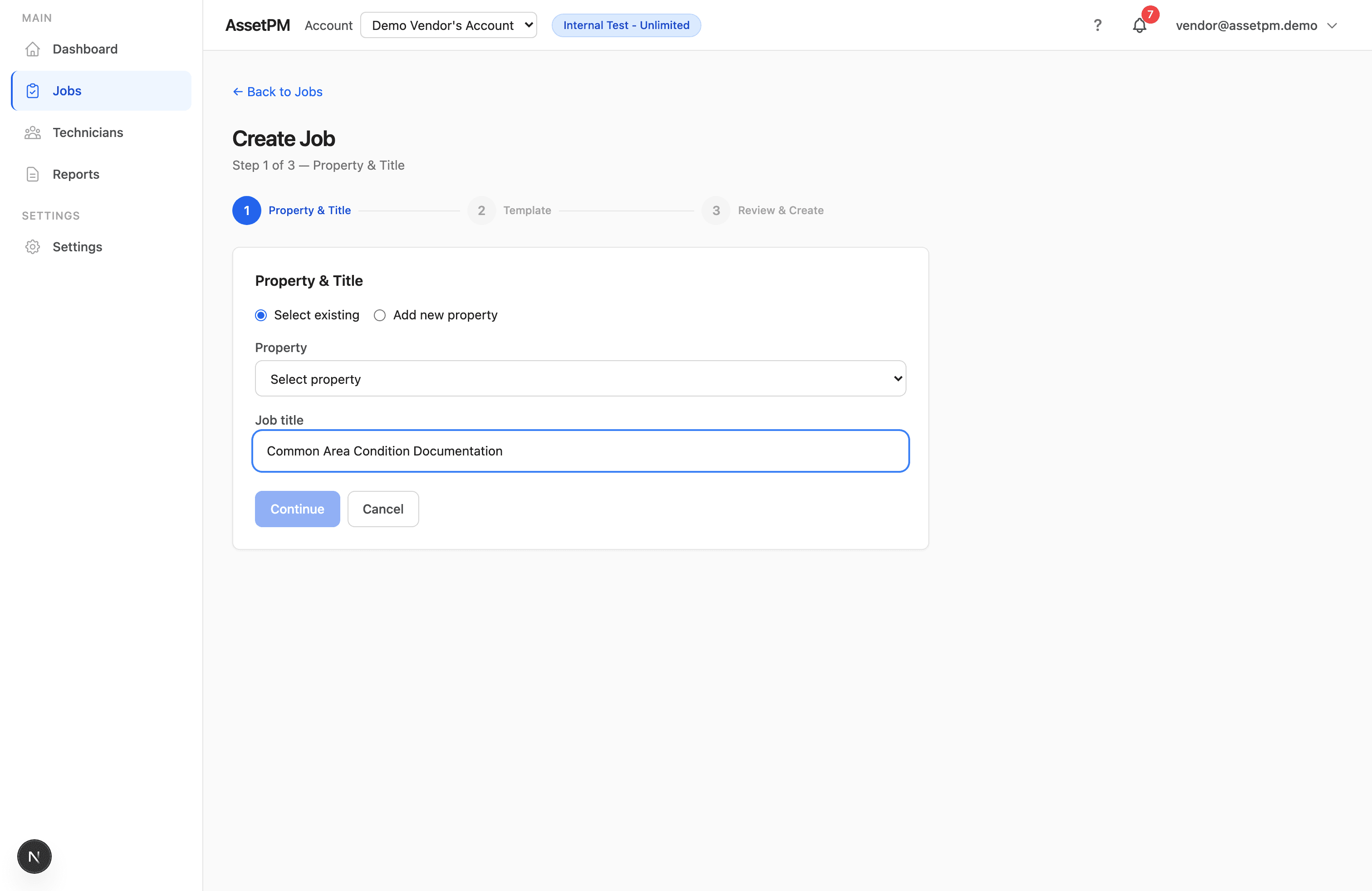This screenshot has width=1372, height=891.
Task: Follow the Back to Jobs link
Action: (x=277, y=92)
